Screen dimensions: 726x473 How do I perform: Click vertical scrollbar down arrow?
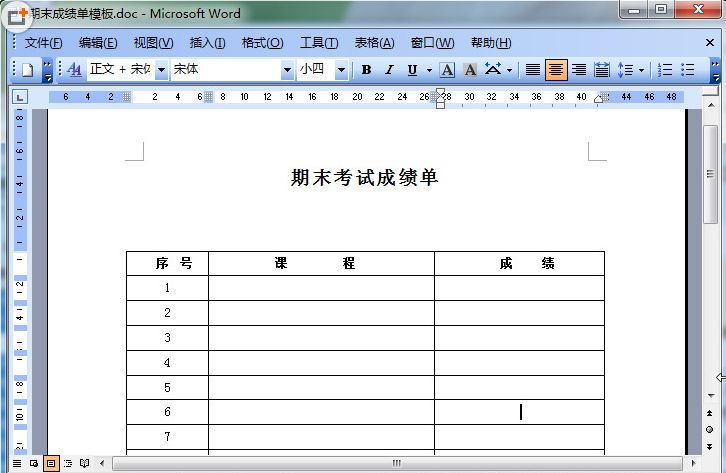pos(710,396)
